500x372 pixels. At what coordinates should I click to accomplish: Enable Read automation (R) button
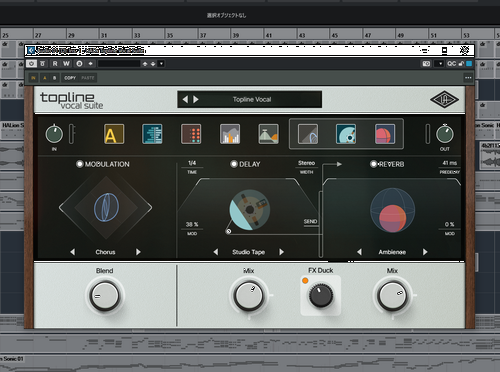click(55, 64)
